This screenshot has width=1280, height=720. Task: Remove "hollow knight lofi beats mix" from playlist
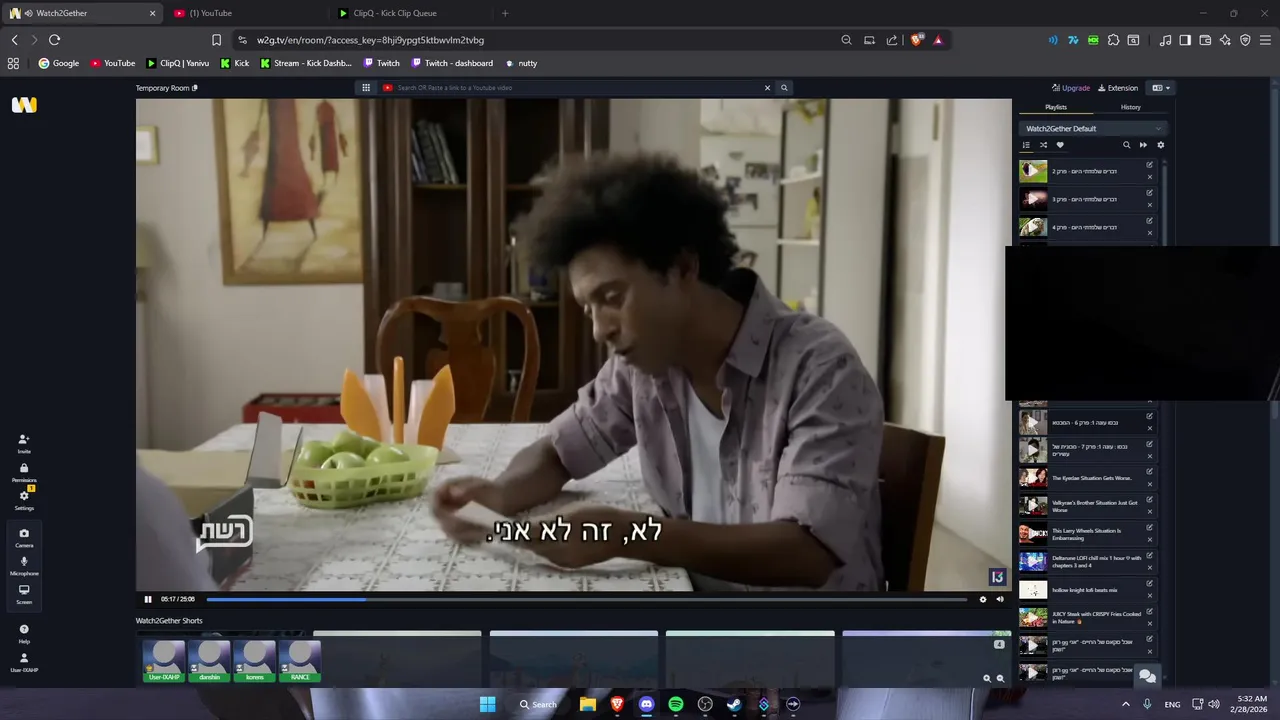pyautogui.click(x=1150, y=596)
